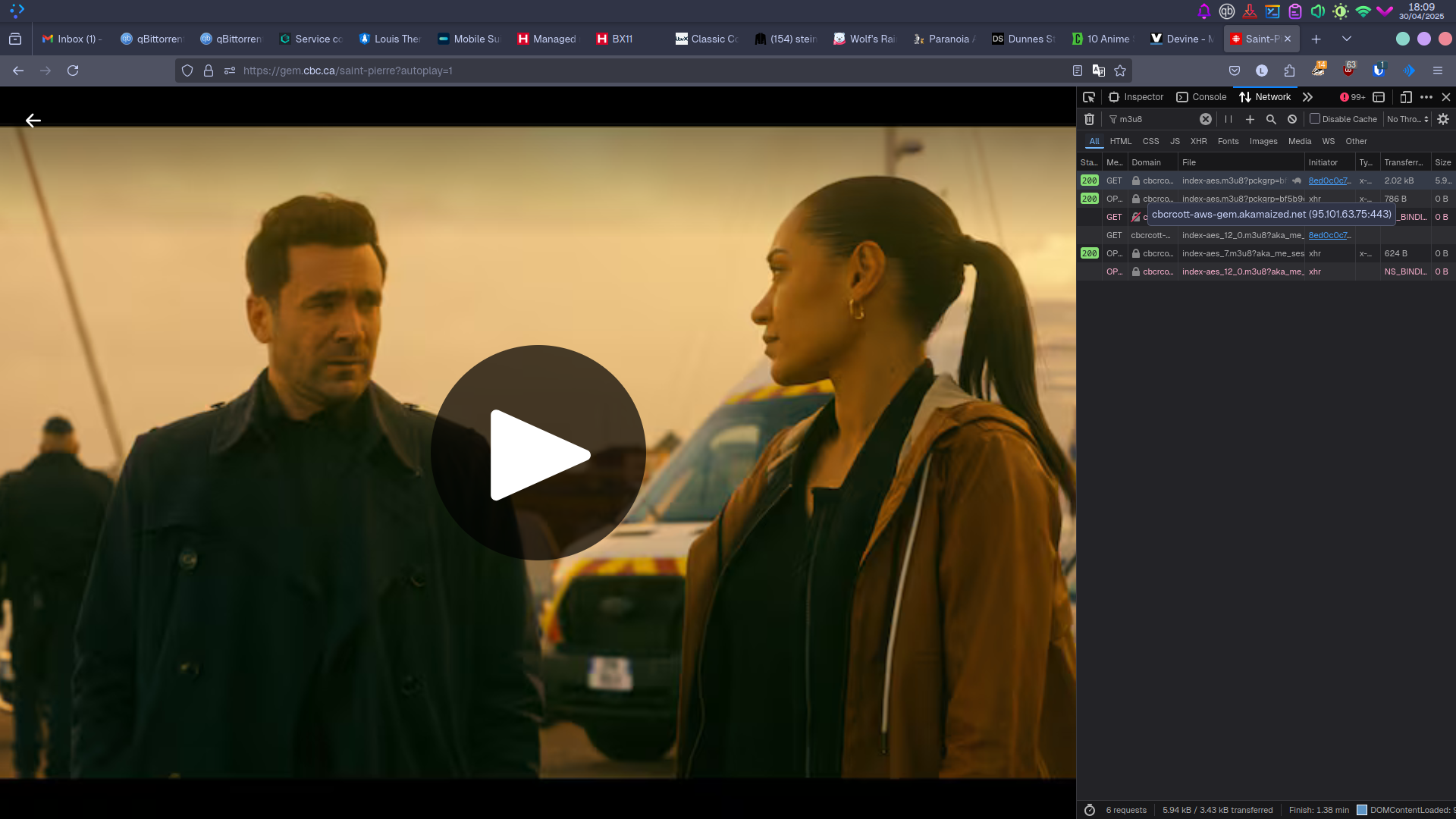This screenshot has width=1456, height=819.
Task: Open the first 8ed0c0c7 initiator link
Action: click(x=1329, y=180)
